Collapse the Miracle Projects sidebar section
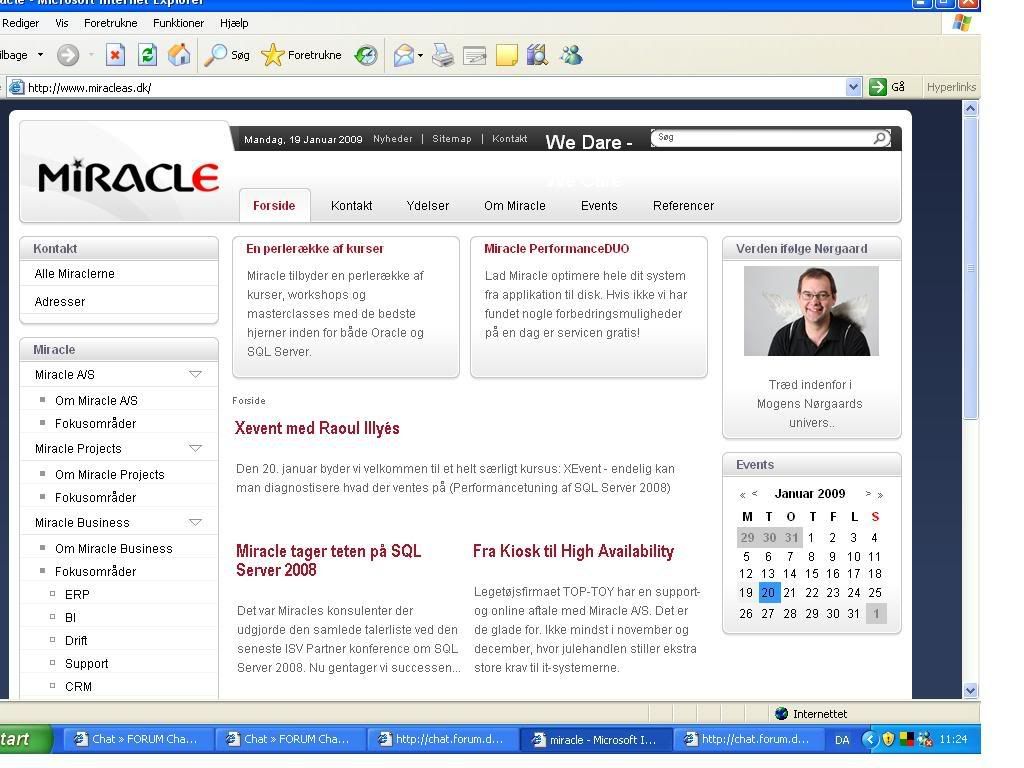Image resolution: width=1024 pixels, height=768 pixels. point(195,448)
